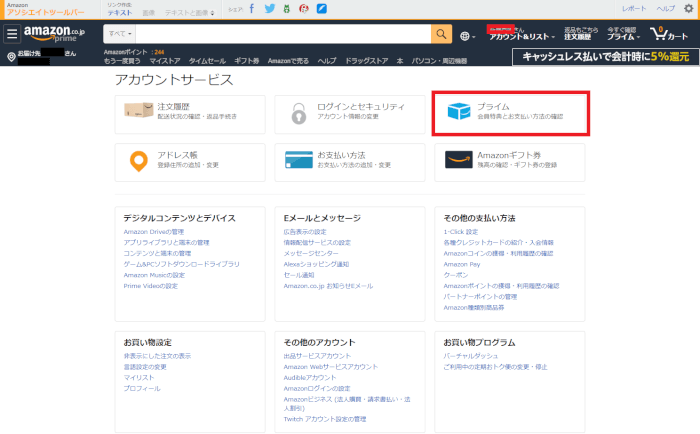Expand the すべて search category dropdown
700x434 pixels.
point(123,35)
